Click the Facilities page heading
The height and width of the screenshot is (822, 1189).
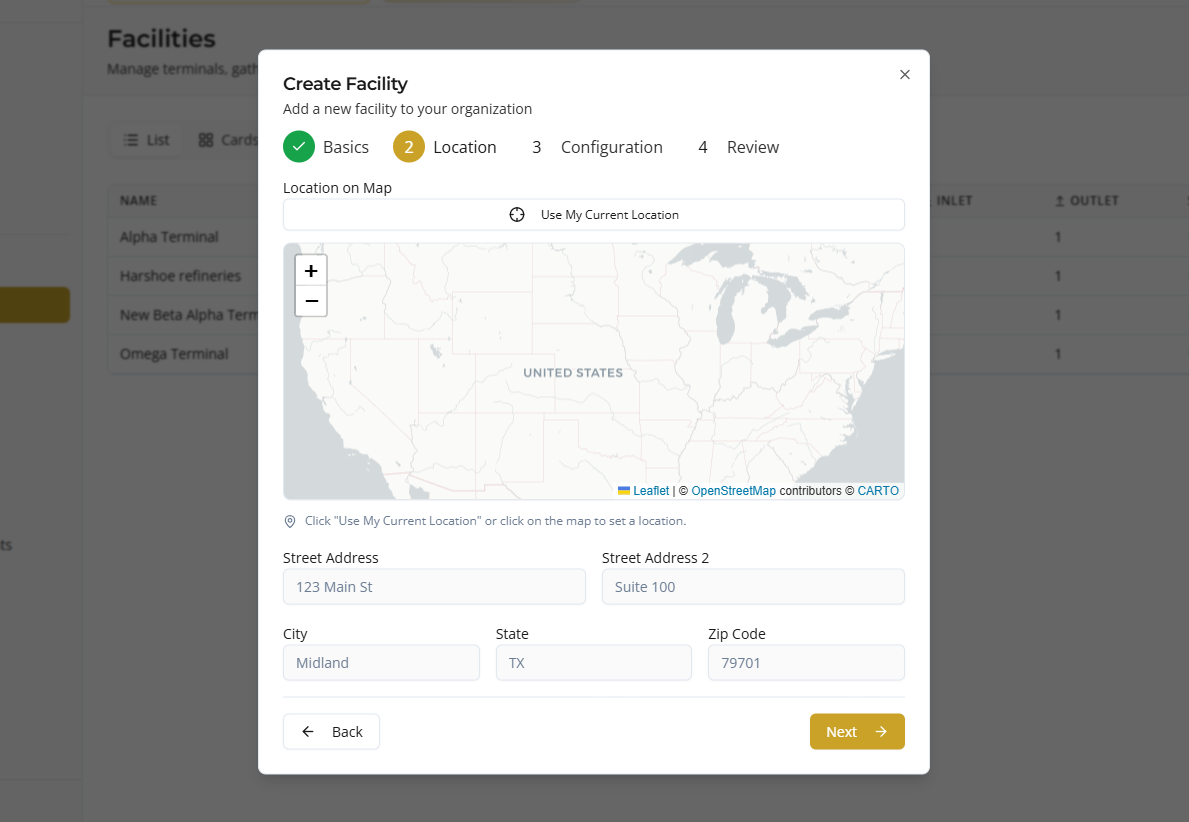[x=162, y=39]
